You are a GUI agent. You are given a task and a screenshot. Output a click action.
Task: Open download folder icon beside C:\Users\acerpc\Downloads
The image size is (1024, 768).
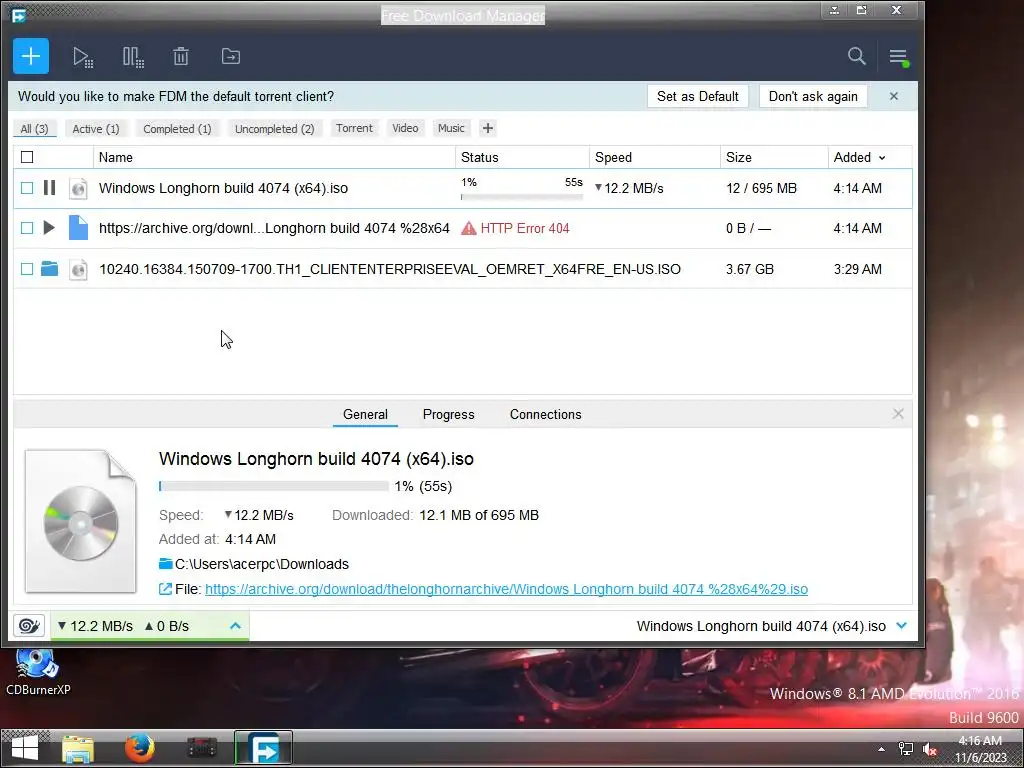point(166,564)
